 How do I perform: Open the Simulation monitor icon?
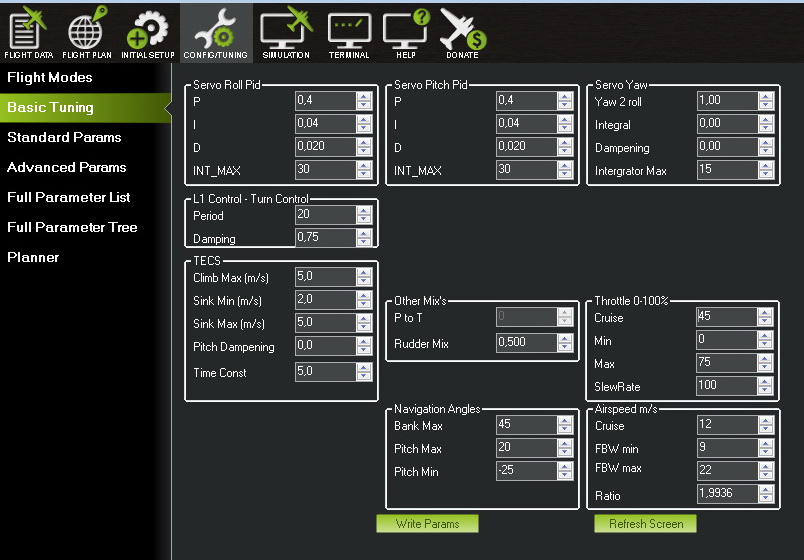tap(286, 30)
